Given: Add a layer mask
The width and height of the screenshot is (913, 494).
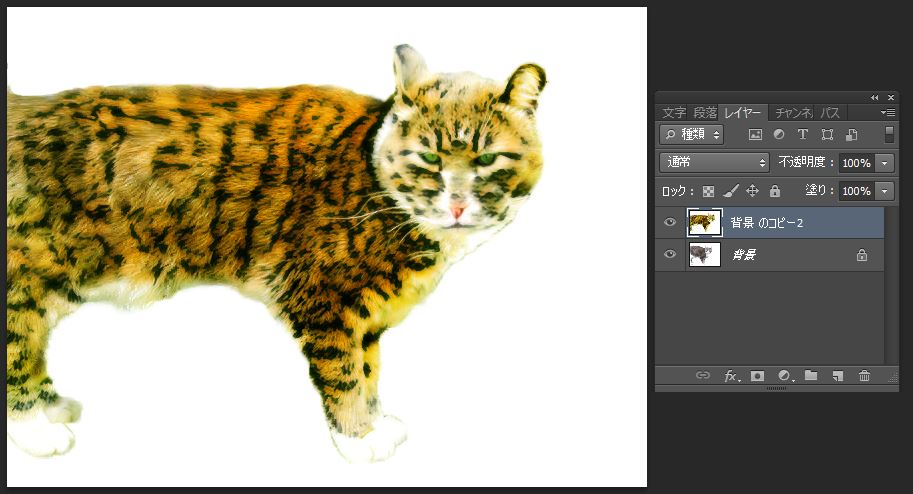Looking at the screenshot, I should (x=757, y=376).
